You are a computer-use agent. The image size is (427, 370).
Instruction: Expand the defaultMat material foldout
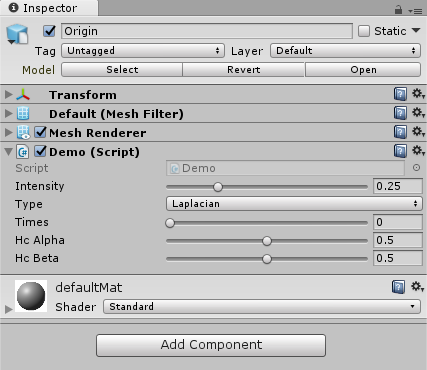pos(9,309)
